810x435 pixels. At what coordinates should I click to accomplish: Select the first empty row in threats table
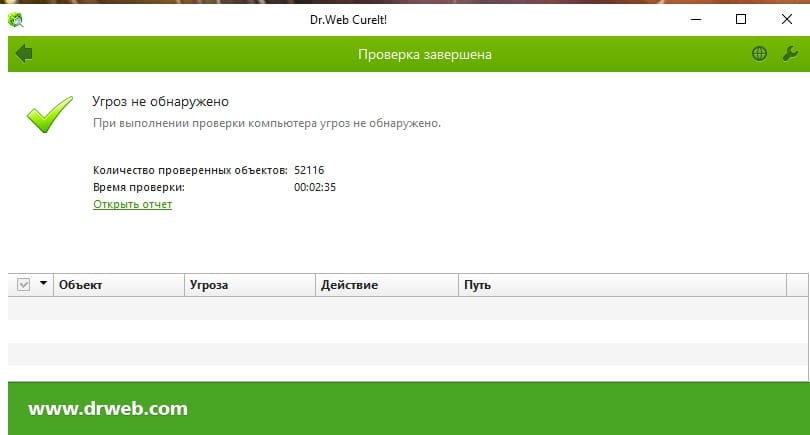click(400, 308)
